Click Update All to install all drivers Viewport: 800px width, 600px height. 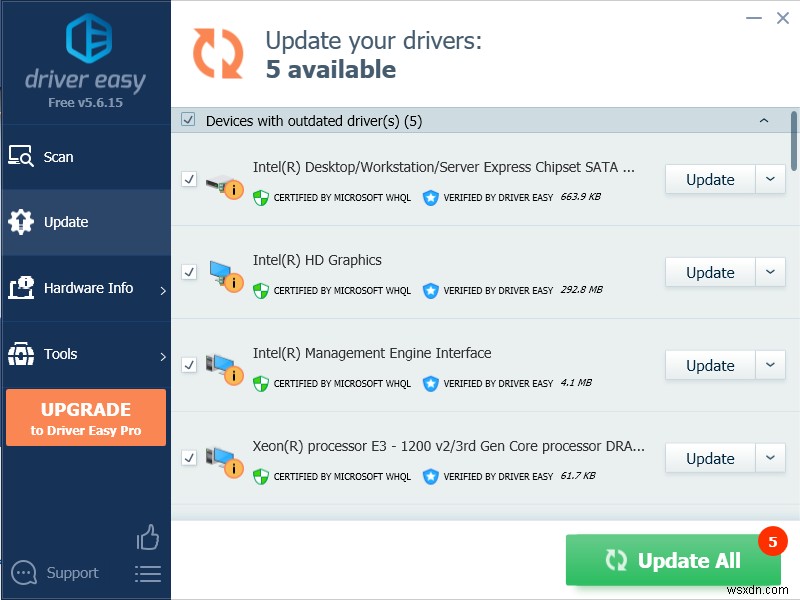672,560
